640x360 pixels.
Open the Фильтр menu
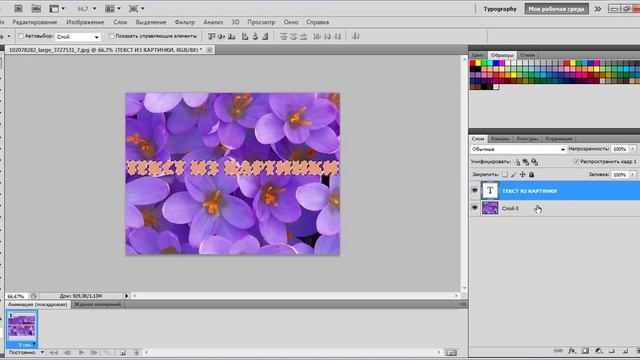(x=184, y=22)
